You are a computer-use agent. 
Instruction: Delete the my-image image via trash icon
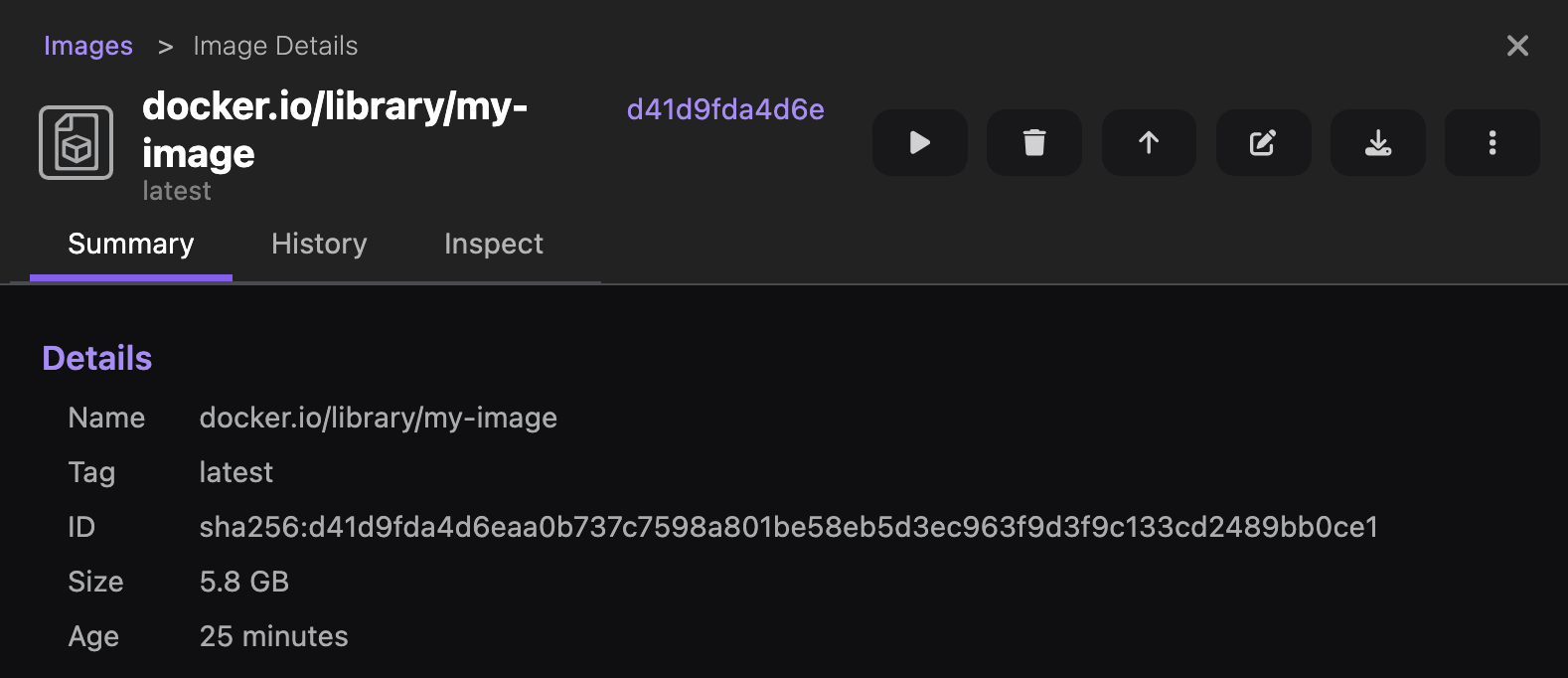tap(1033, 142)
